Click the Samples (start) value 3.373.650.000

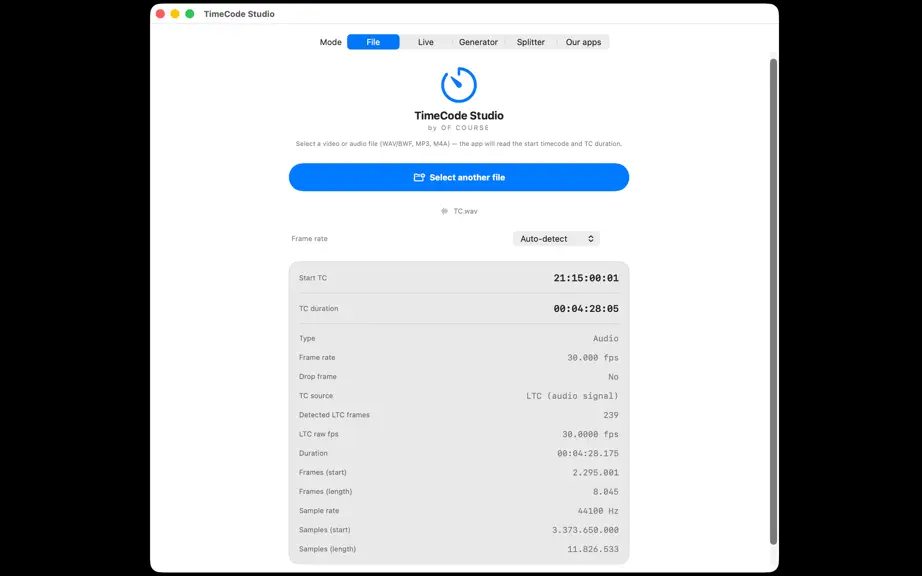point(585,530)
